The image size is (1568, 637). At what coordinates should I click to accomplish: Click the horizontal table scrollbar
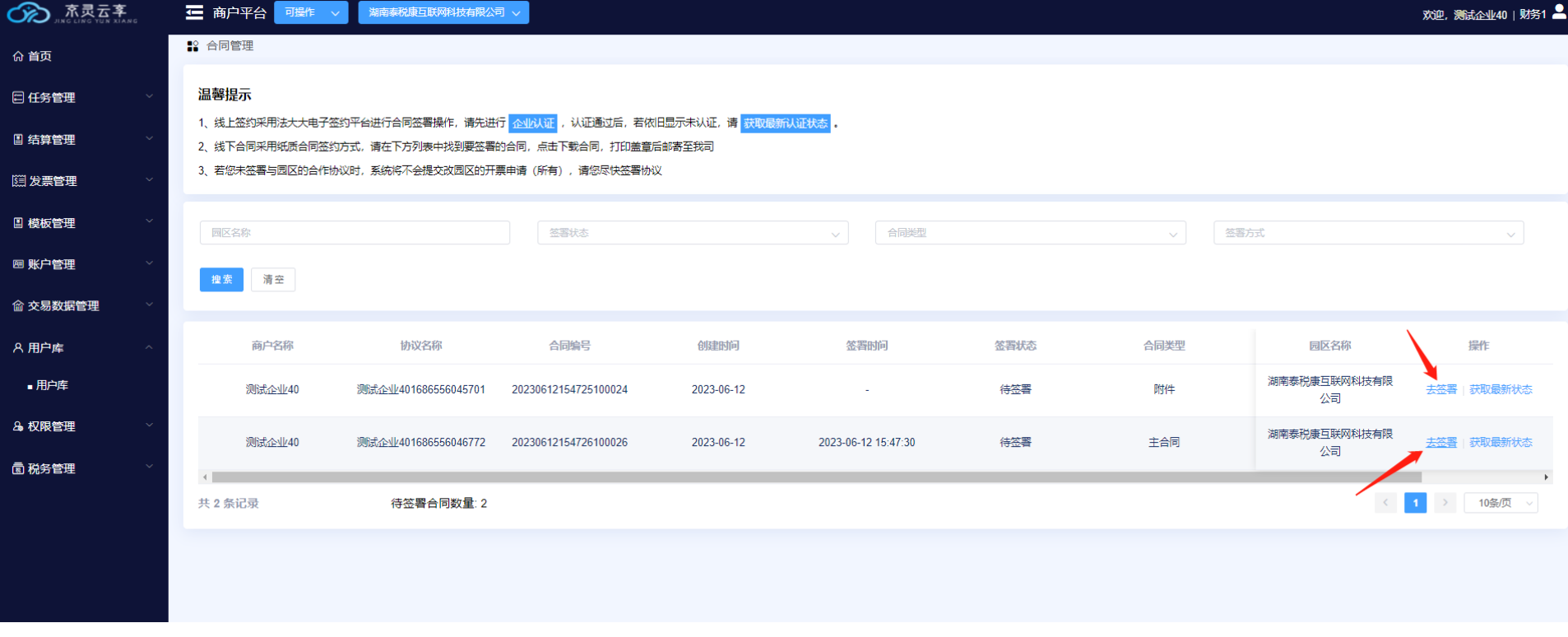click(816, 477)
